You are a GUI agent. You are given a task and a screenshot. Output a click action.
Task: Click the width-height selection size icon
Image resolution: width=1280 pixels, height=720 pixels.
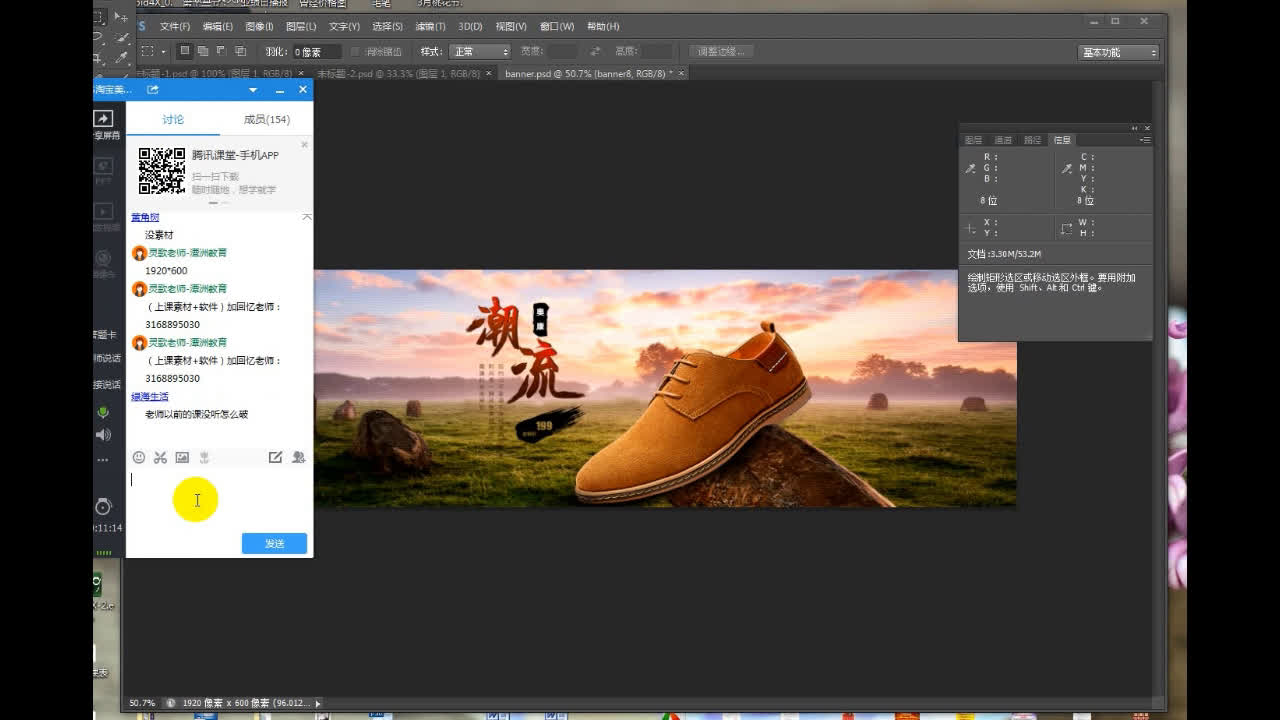point(1067,228)
